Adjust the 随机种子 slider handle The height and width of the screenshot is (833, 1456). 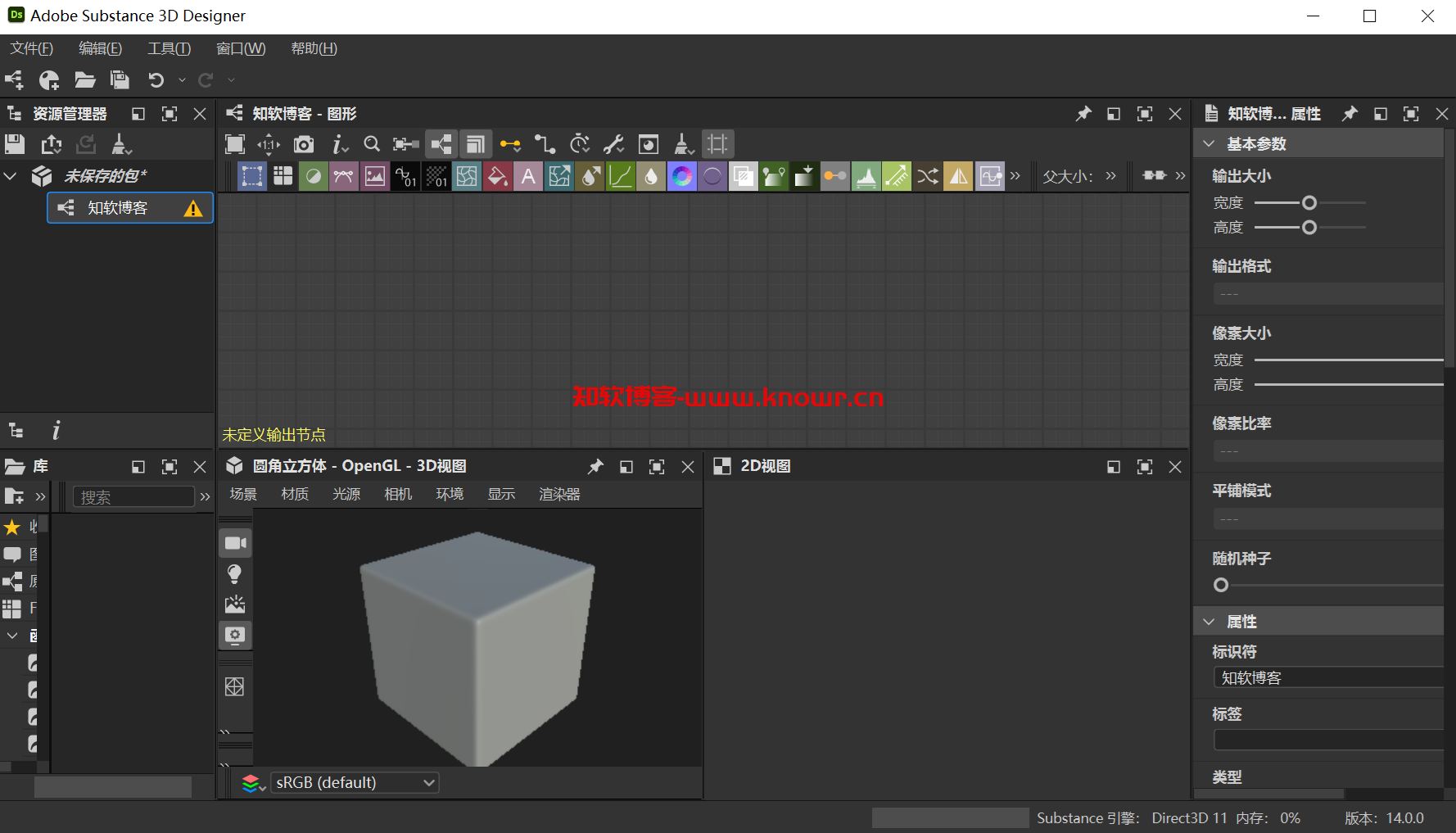[1221, 585]
